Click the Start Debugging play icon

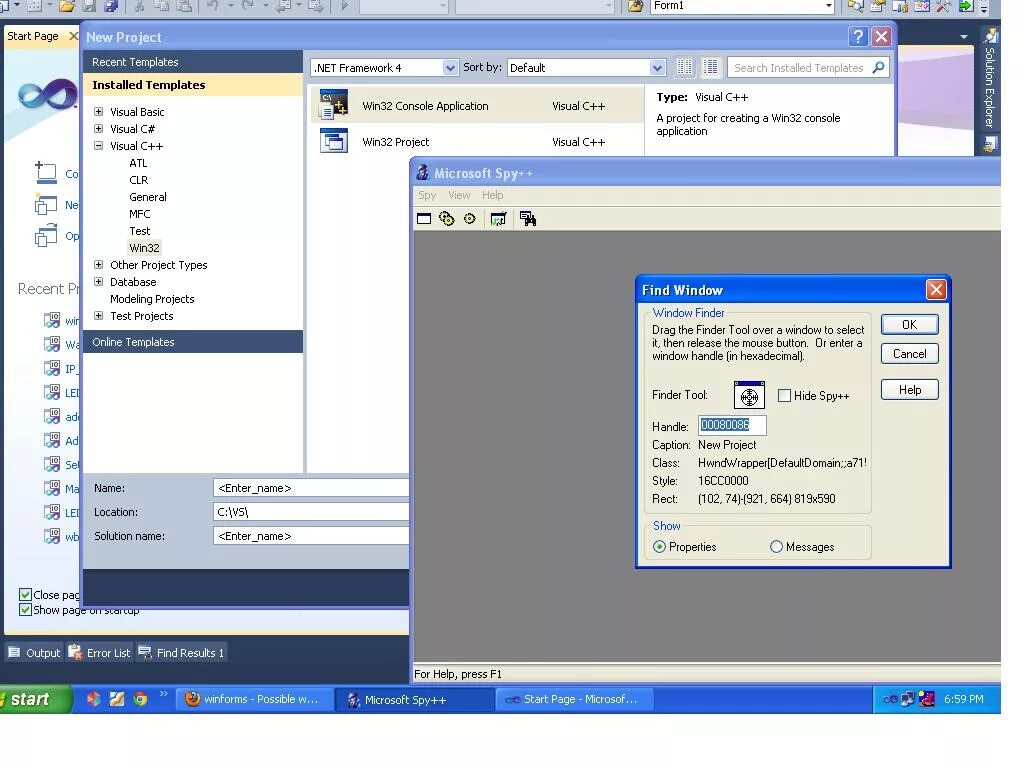click(345, 6)
